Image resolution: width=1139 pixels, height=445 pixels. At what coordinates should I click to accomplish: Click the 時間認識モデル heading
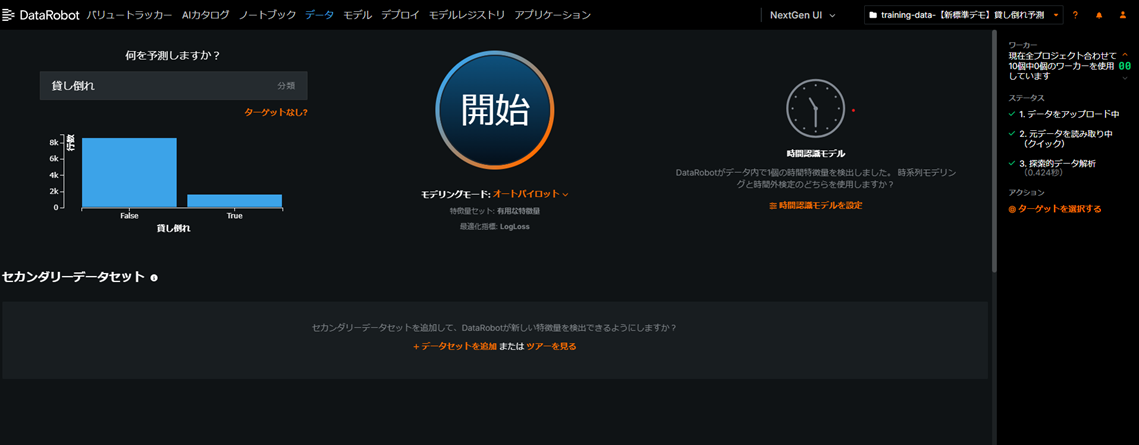click(x=816, y=154)
